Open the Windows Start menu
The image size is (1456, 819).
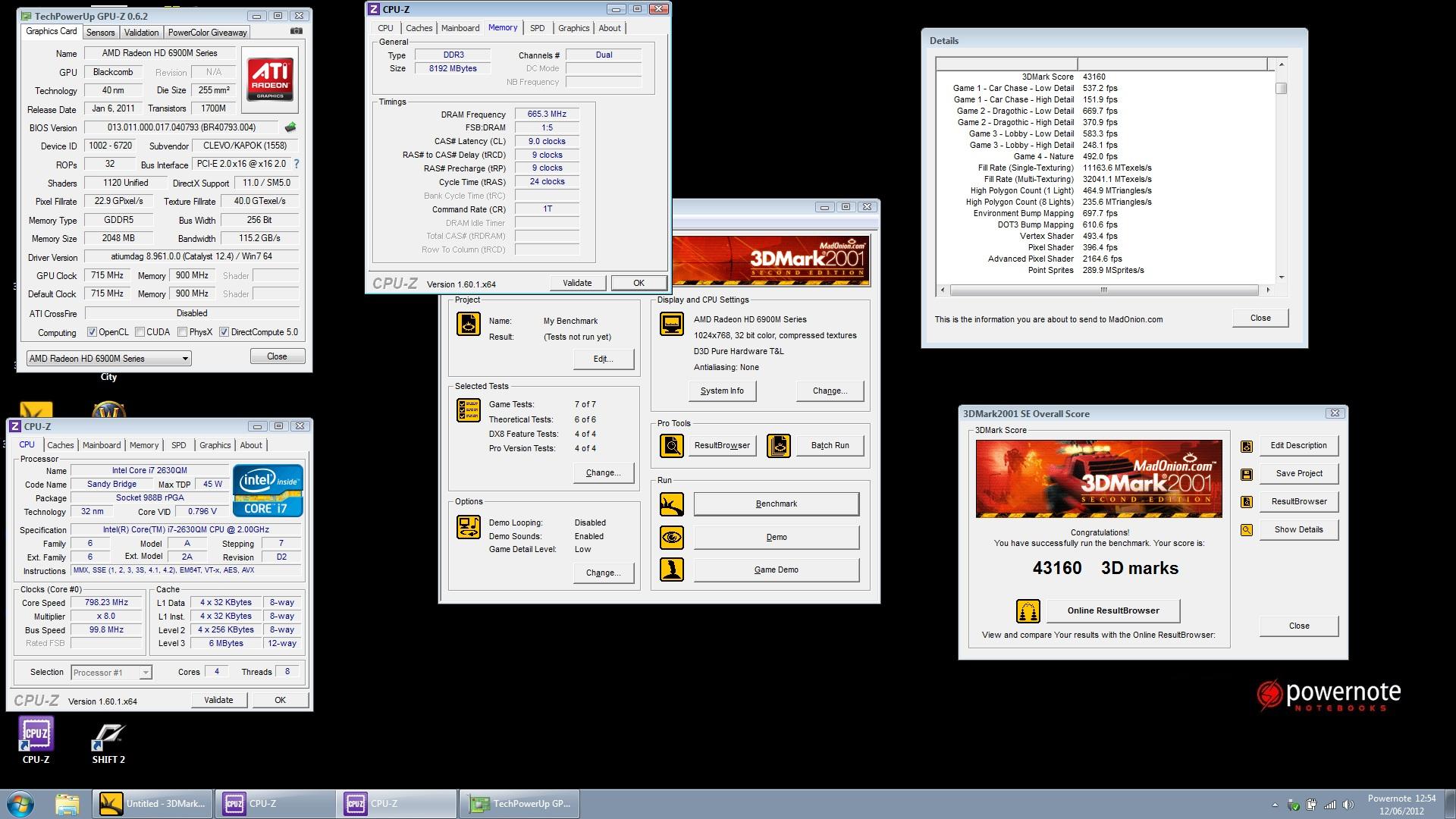(19, 804)
